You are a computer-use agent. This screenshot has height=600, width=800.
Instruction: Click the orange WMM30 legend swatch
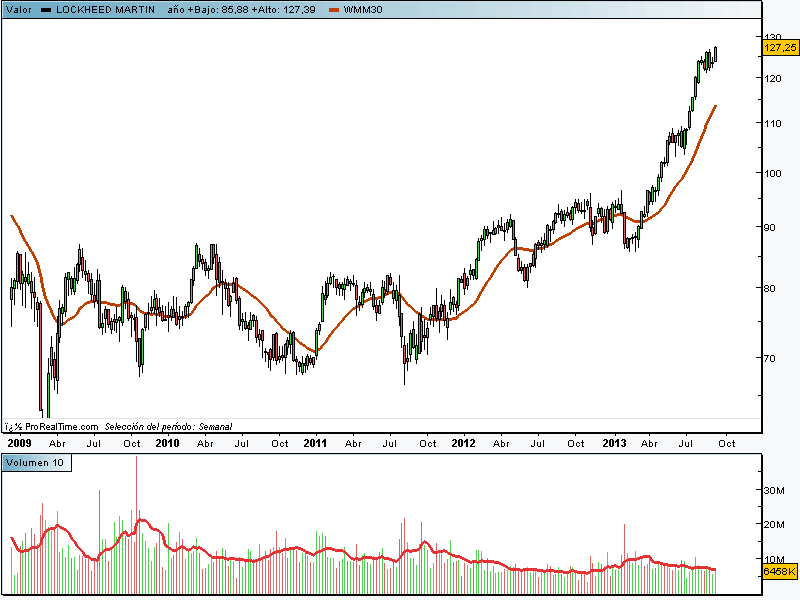tap(334, 8)
